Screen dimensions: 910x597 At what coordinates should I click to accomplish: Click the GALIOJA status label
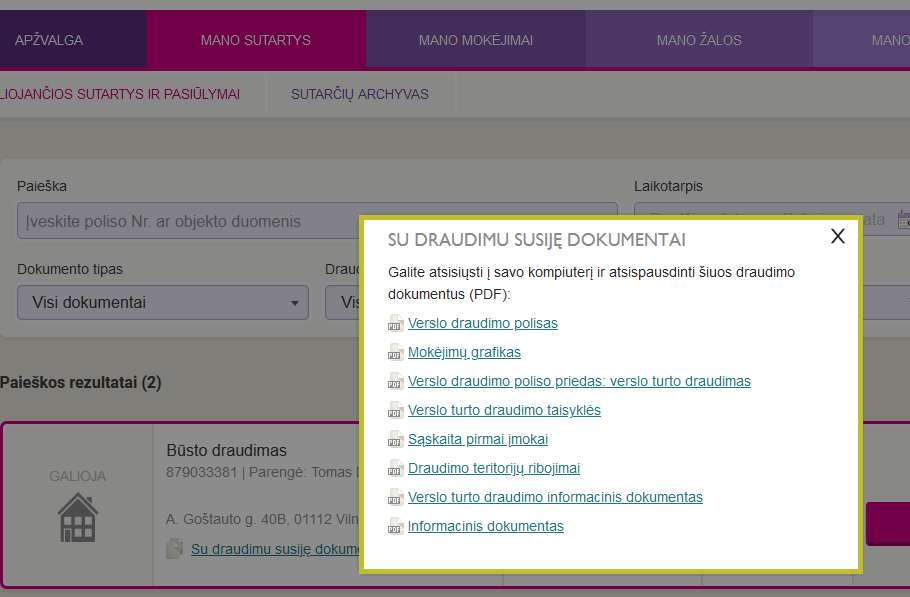pos(78,476)
